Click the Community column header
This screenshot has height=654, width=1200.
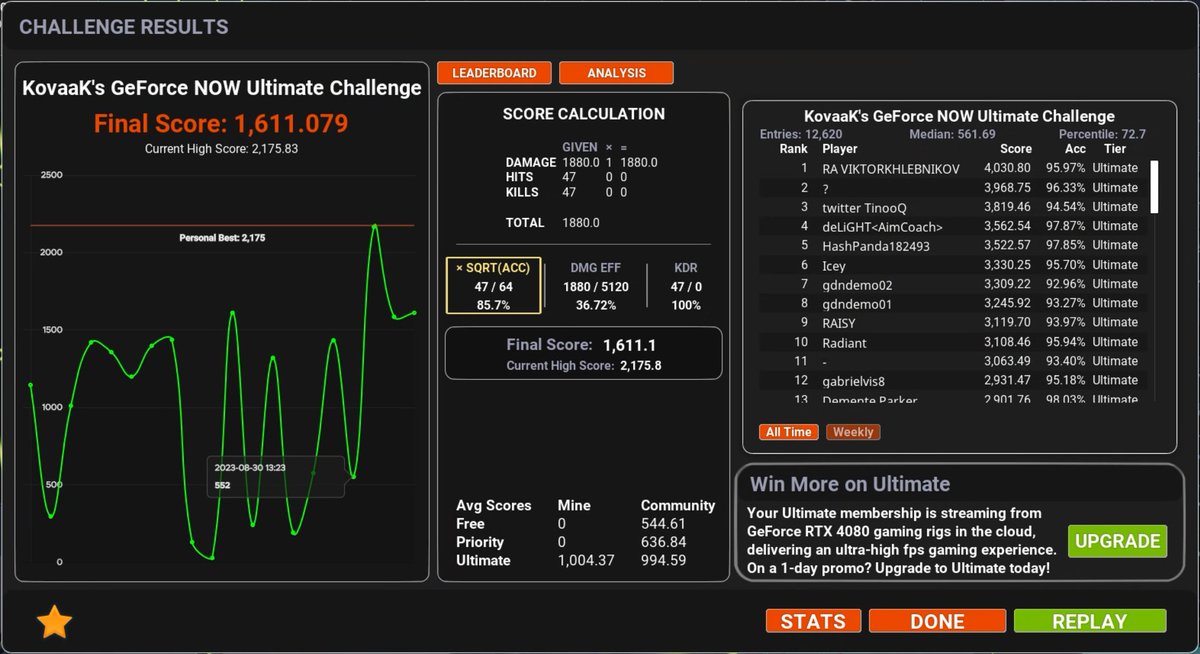678,505
